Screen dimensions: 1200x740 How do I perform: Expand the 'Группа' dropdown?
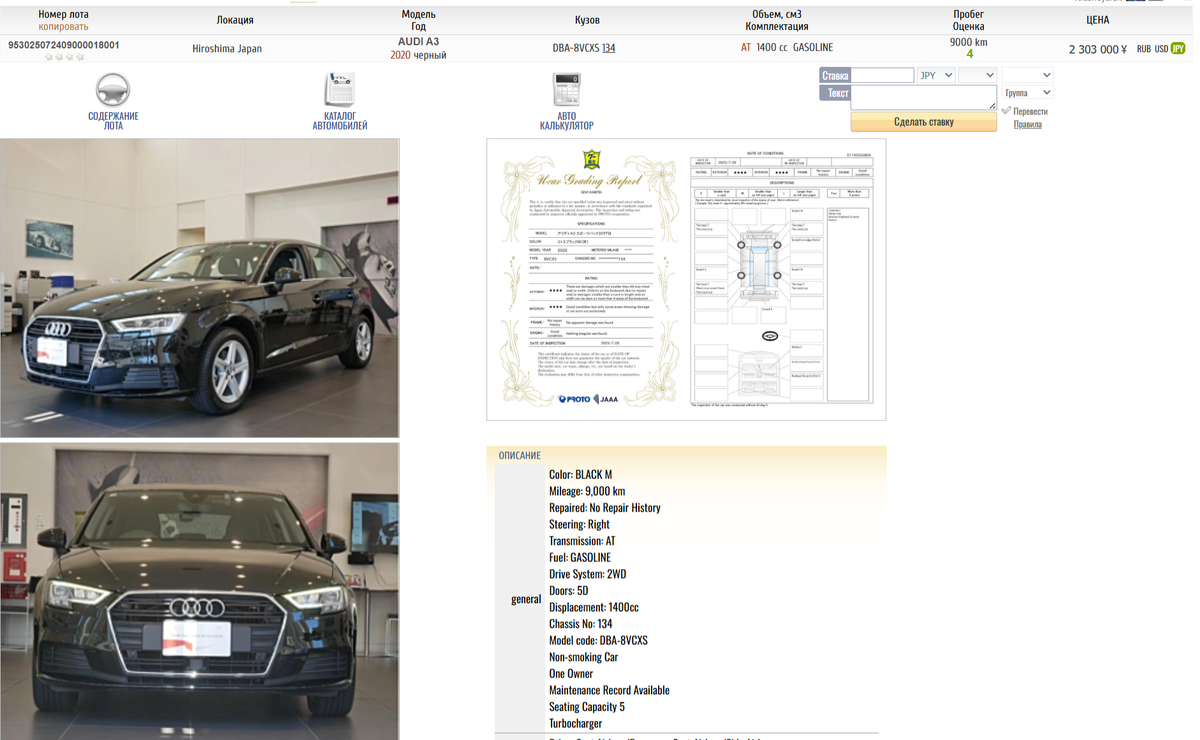[x=1027, y=92]
